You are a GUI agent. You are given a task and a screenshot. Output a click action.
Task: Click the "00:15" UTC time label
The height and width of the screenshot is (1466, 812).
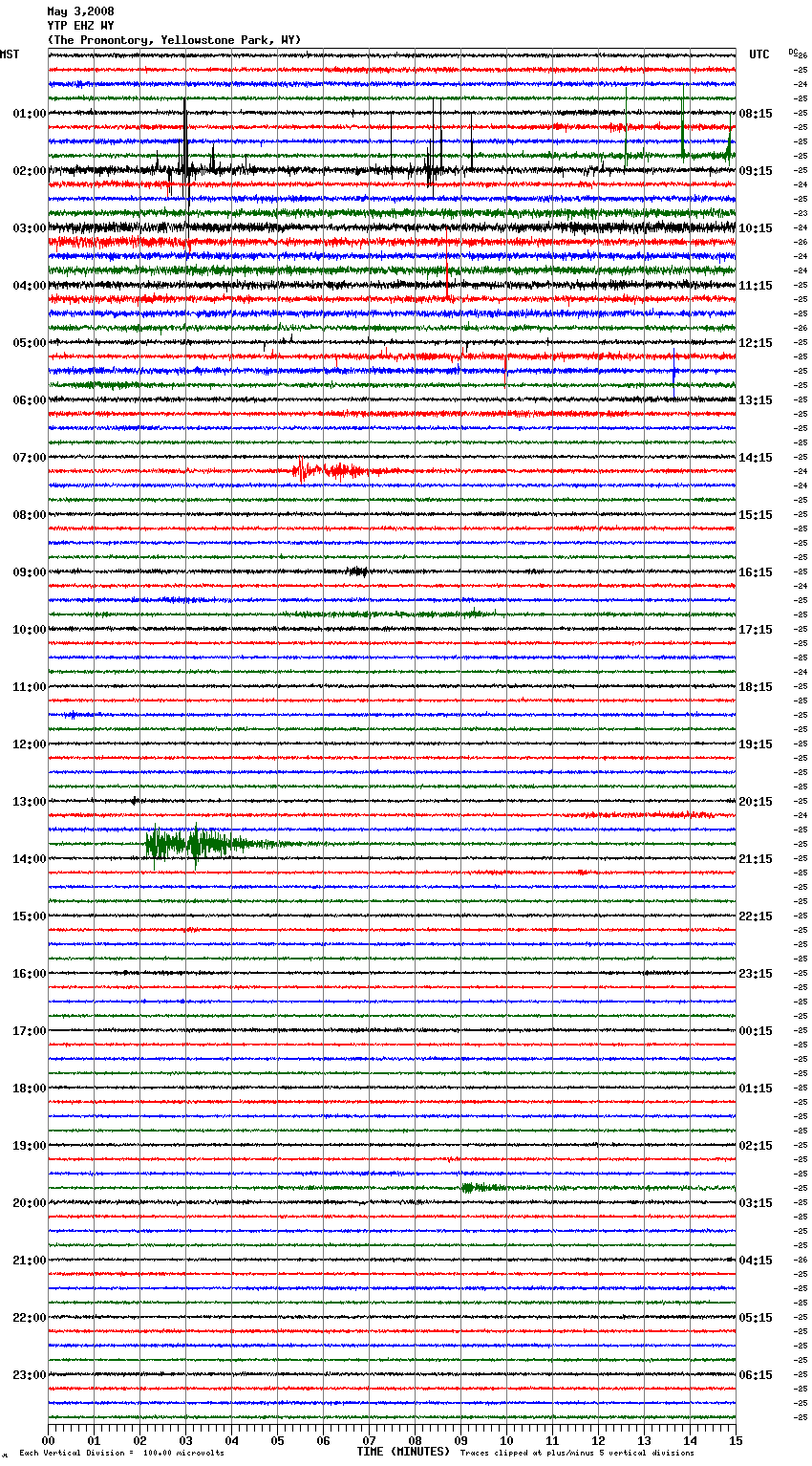click(x=756, y=1031)
